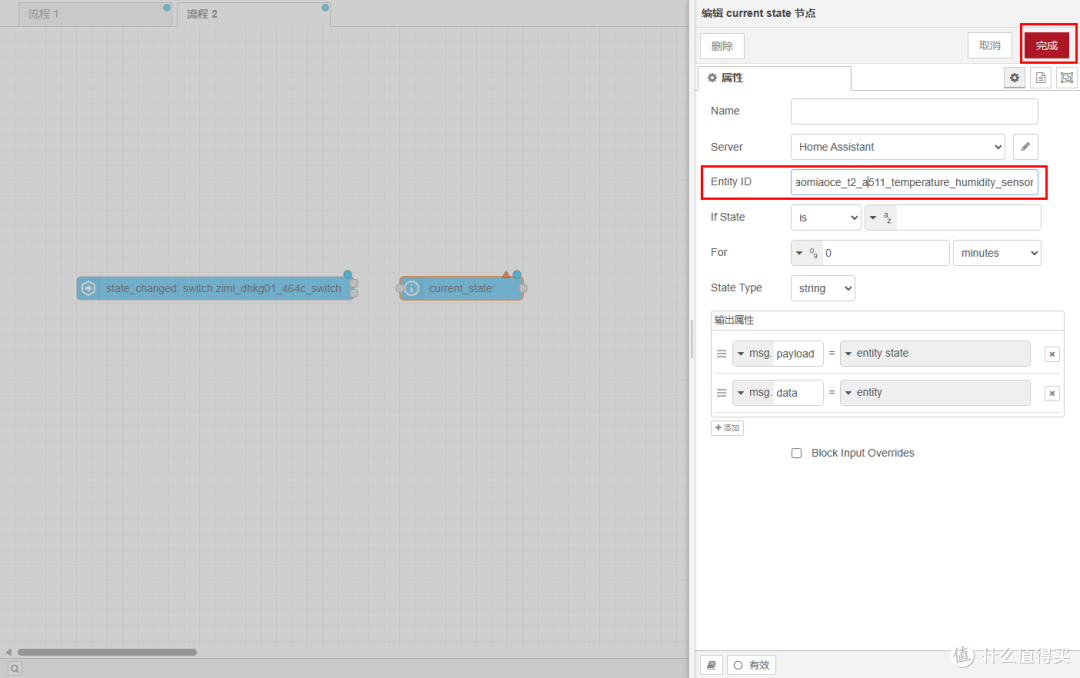The image size is (1080, 678).
Task: Open msg. data property type dropdown
Action: 753,393
